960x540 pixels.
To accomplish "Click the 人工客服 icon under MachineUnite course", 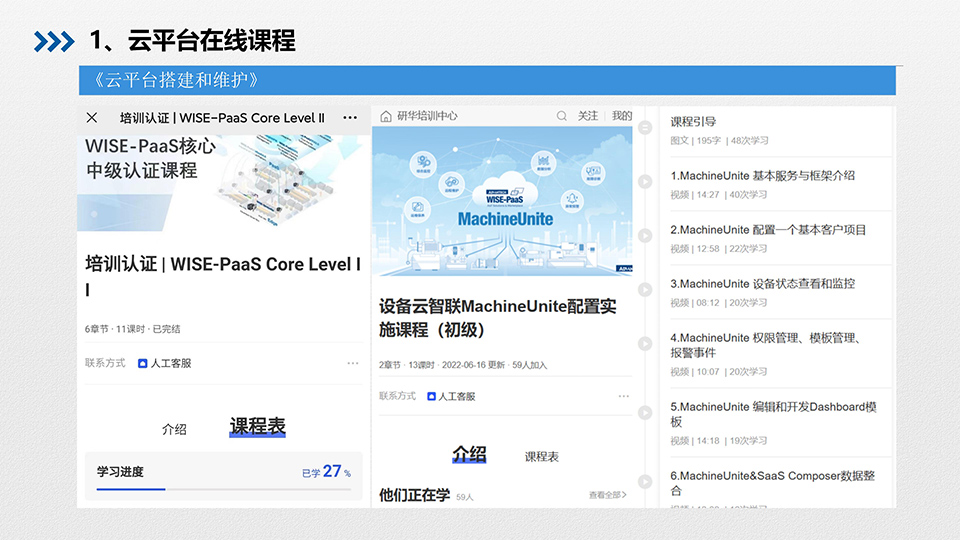I will (x=432, y=396).
